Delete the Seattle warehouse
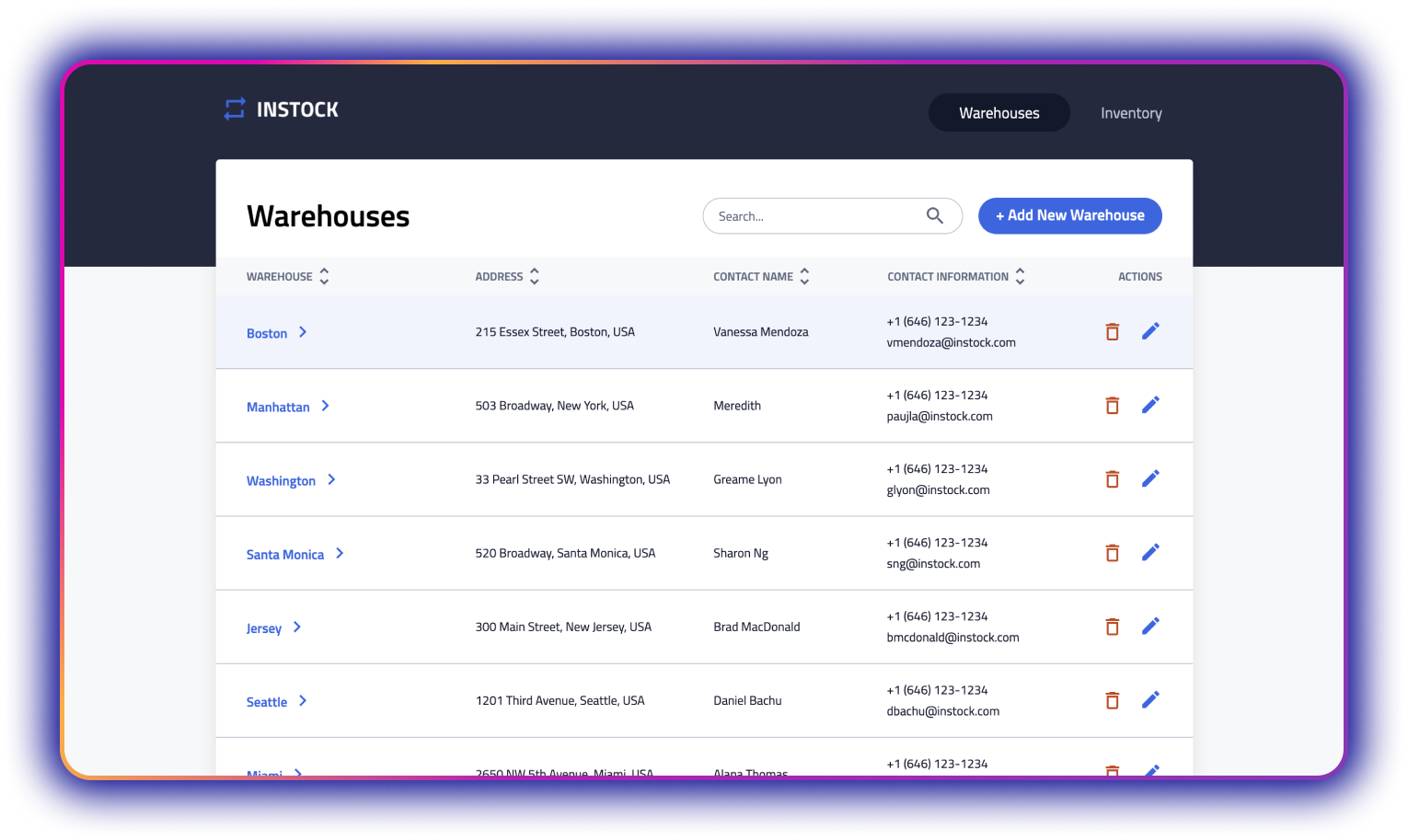The height and width of the screenshot is (840, 1408). pyautogui.click(x=1112, y=700)
